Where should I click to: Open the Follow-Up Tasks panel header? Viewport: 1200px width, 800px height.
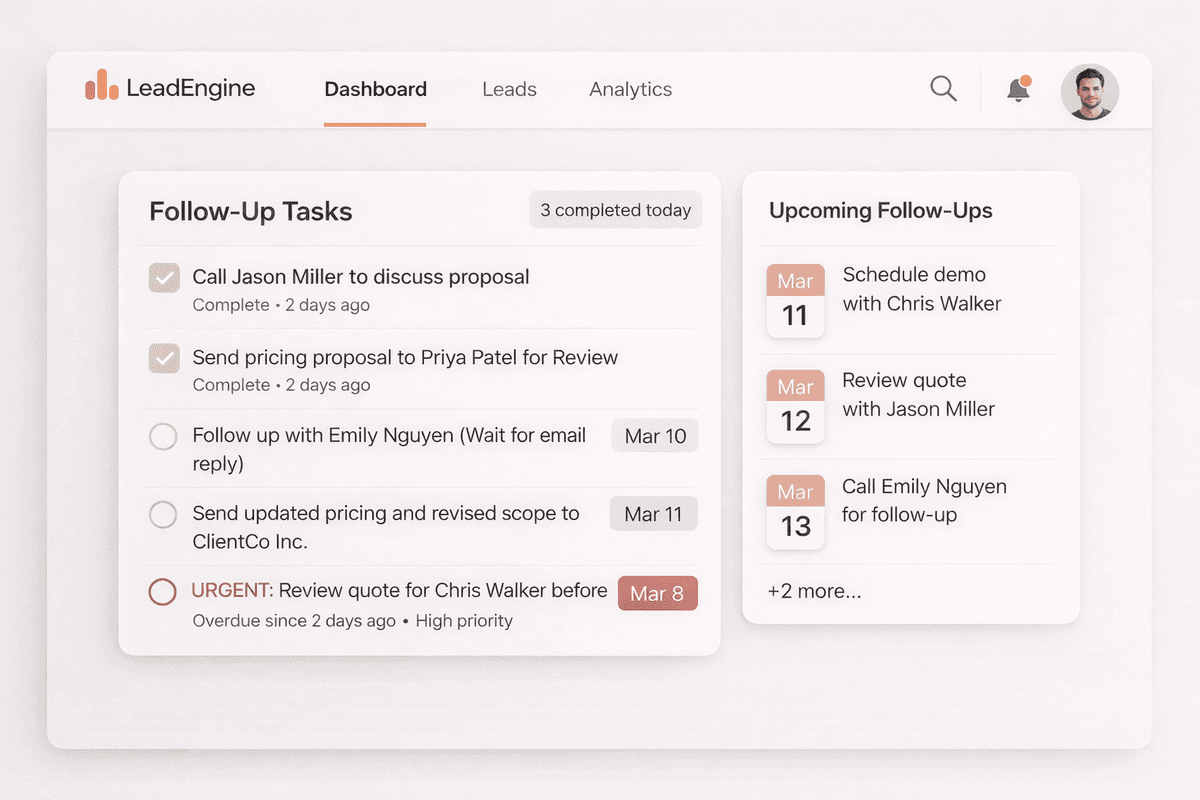pyautogui.click(x=250, y=211)
